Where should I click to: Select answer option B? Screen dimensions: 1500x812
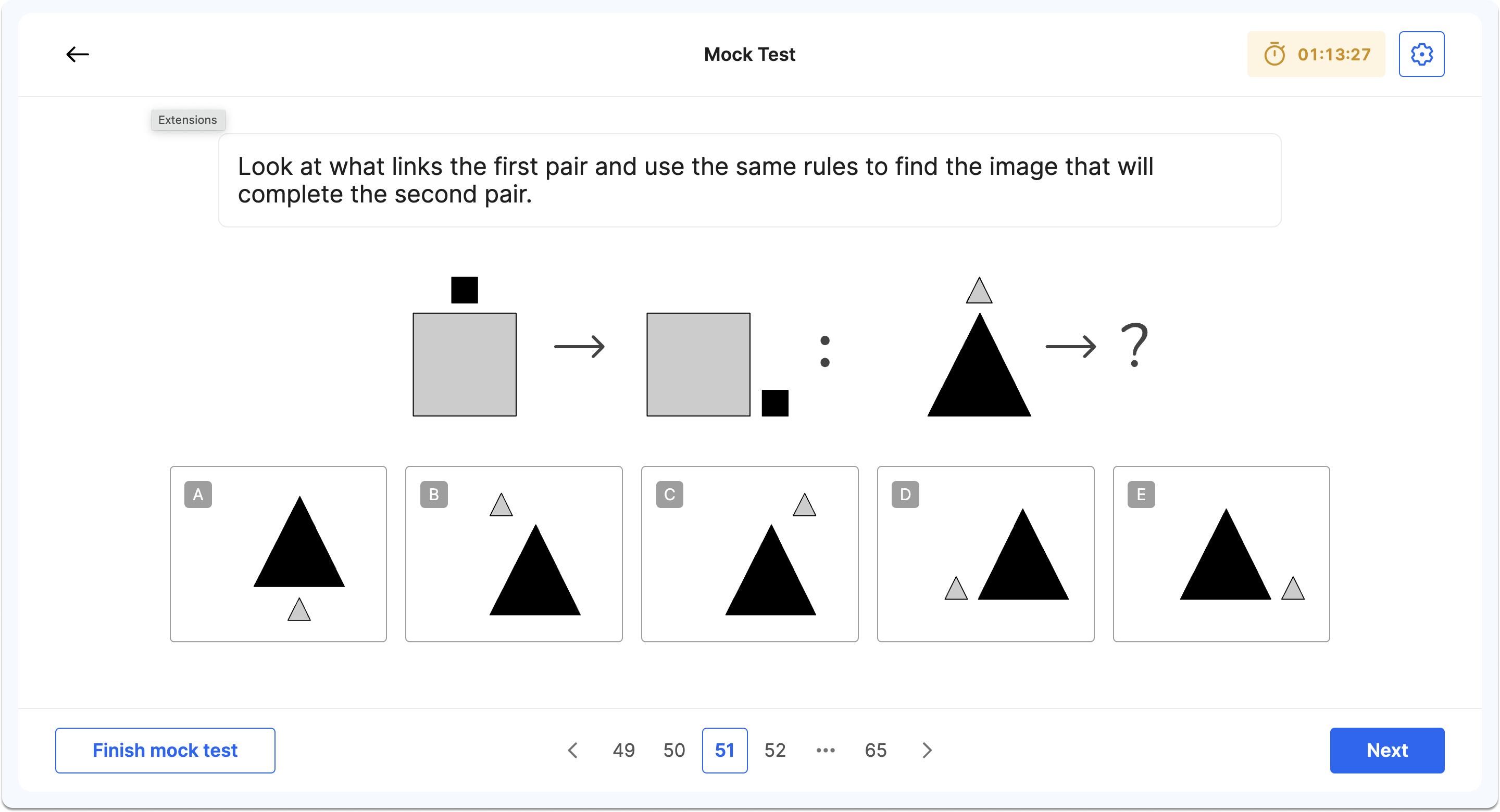(x=514, y=554)
